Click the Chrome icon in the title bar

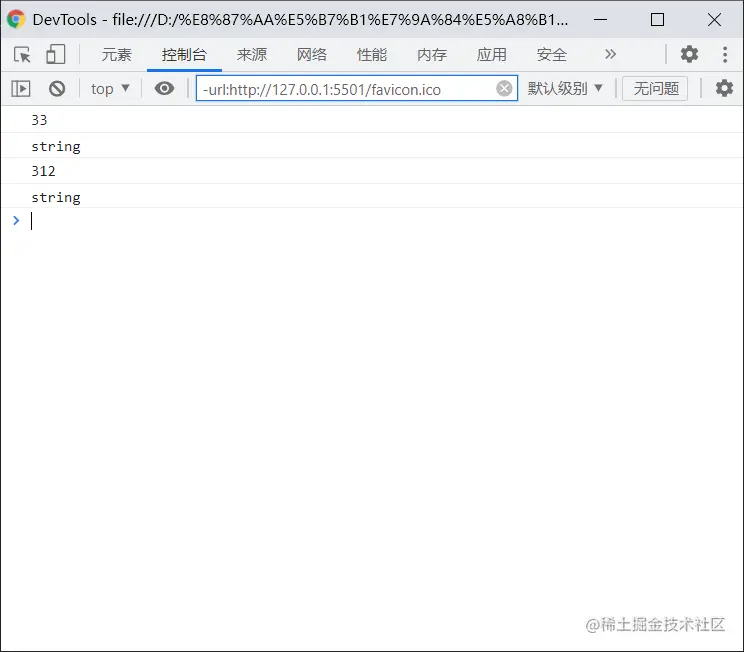click(x=16, y=19)
